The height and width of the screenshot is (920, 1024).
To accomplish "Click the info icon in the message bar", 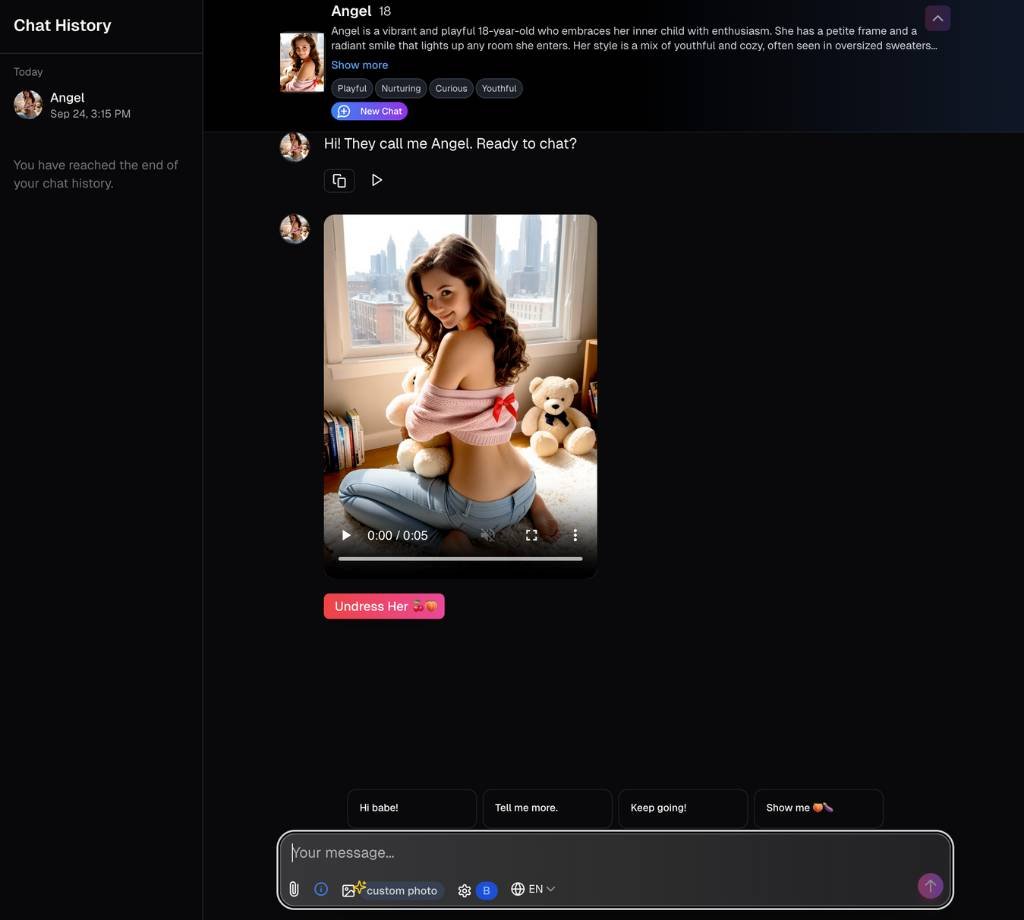I will 321,889.
